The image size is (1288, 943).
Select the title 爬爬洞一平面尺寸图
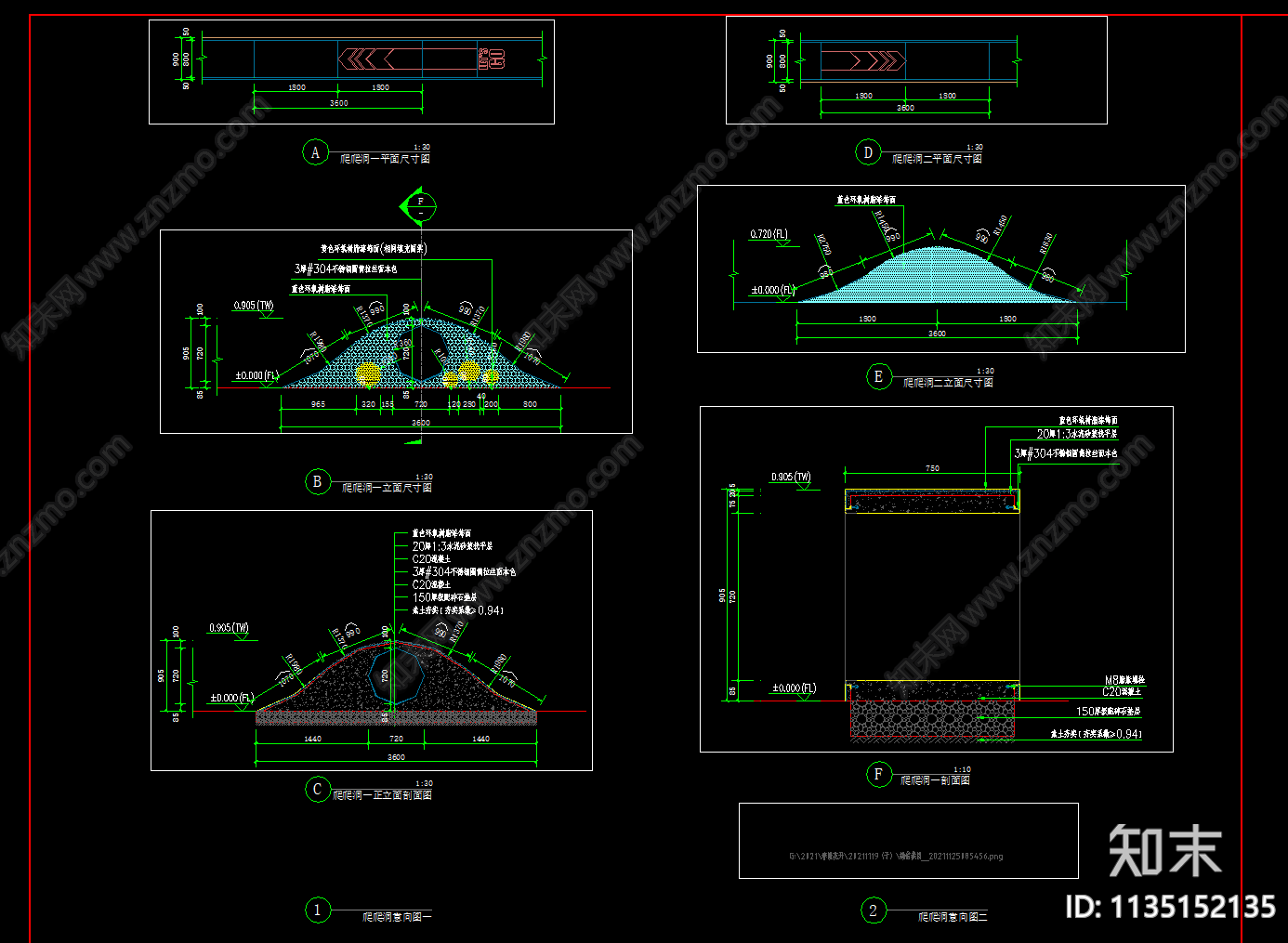tap(385, 159)
